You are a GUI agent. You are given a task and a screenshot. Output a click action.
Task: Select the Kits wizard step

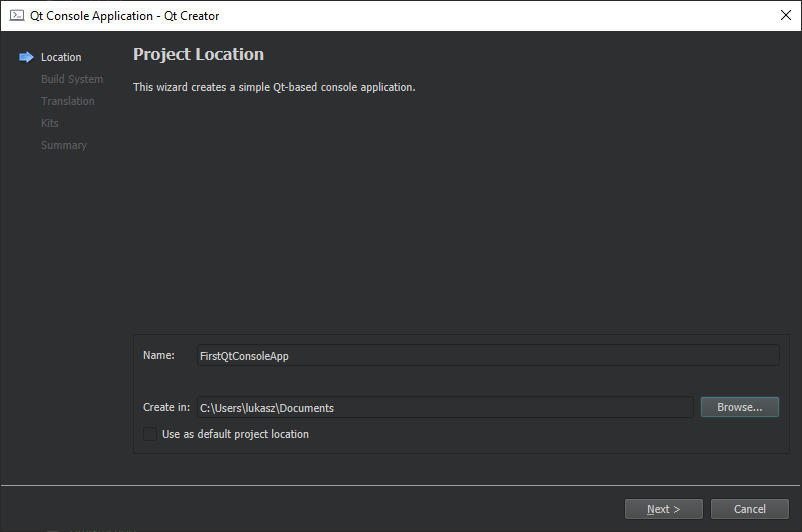50,123
